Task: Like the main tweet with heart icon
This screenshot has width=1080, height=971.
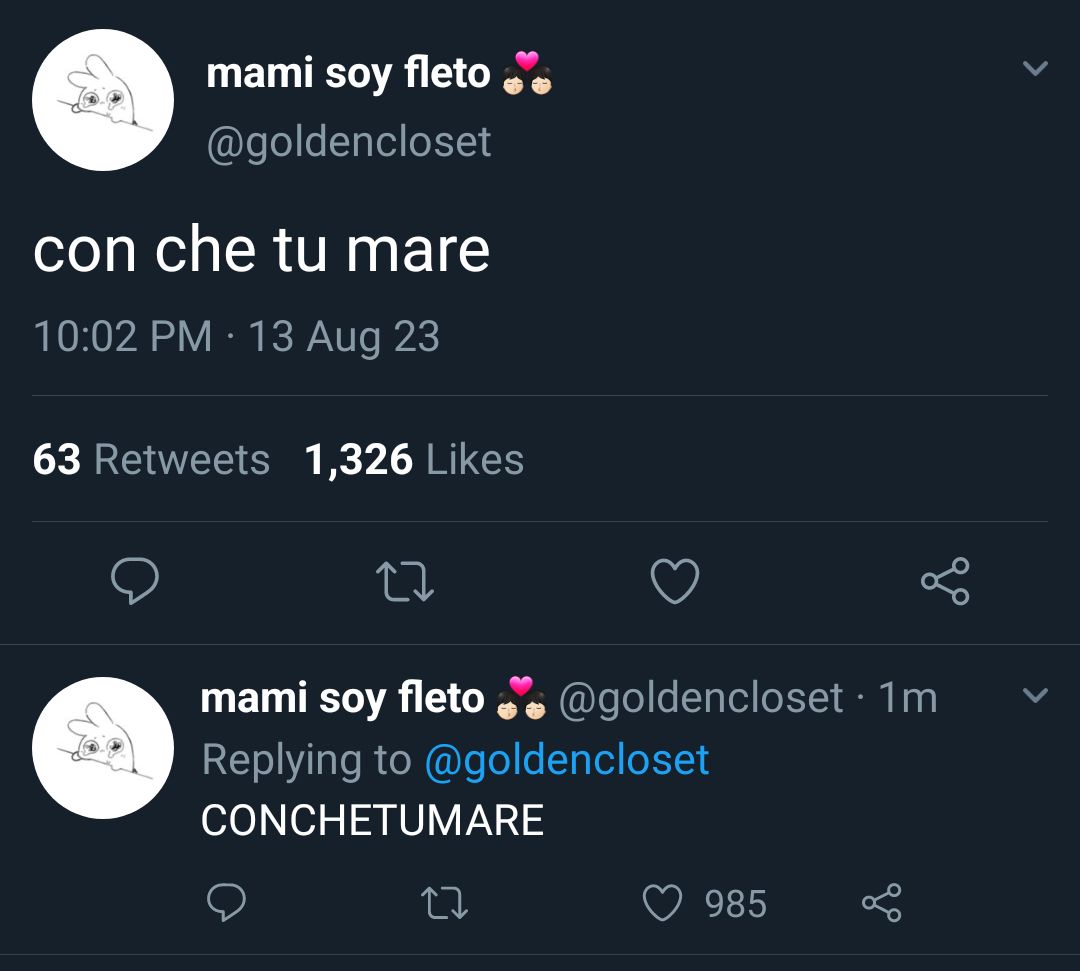Action: click(x=675, y=582)
